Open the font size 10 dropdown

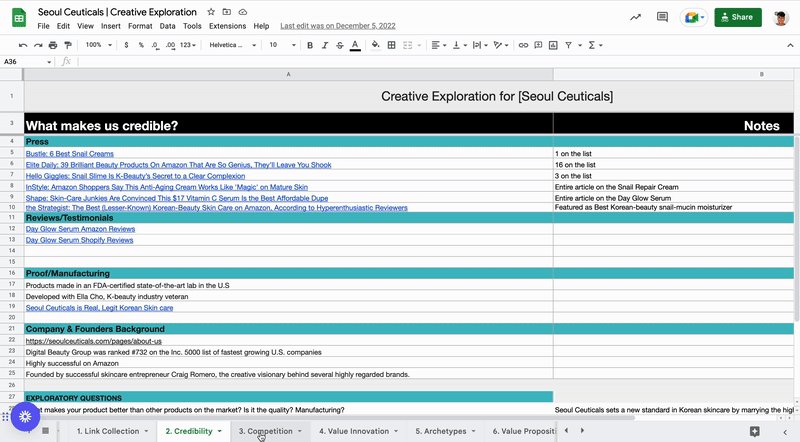pos(282,45)
